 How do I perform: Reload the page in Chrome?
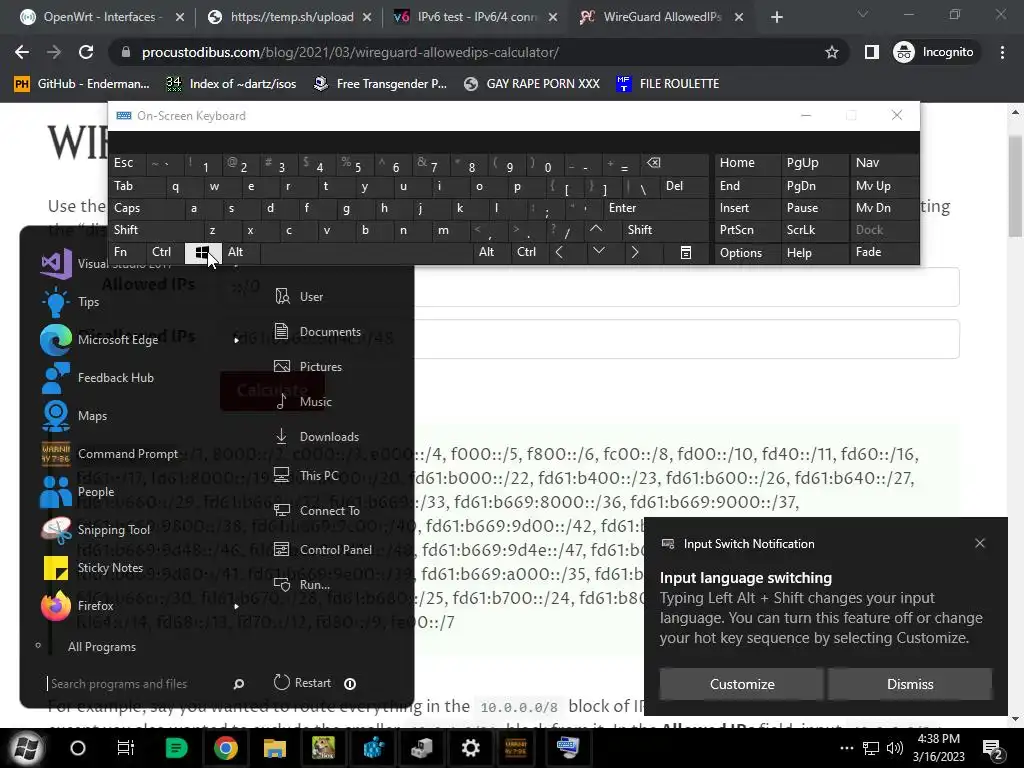(86, 52)
